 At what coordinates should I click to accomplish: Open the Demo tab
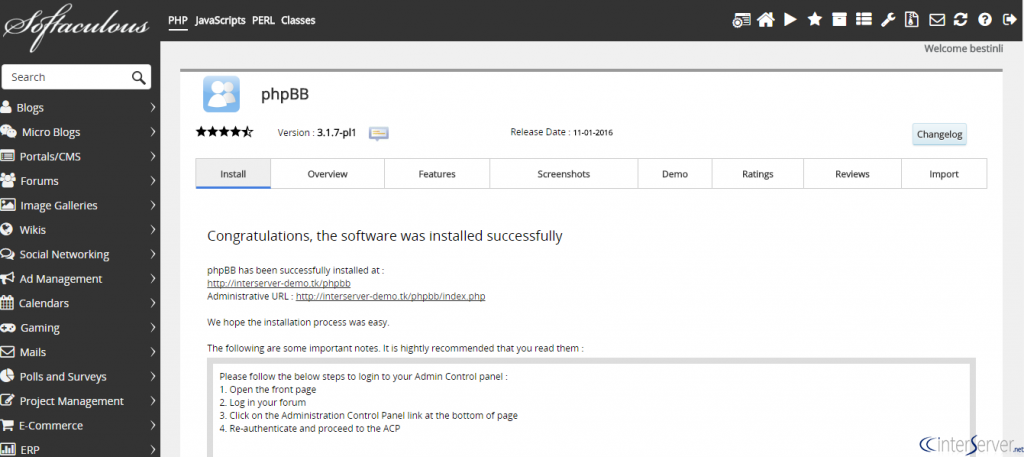click(675, 174)
